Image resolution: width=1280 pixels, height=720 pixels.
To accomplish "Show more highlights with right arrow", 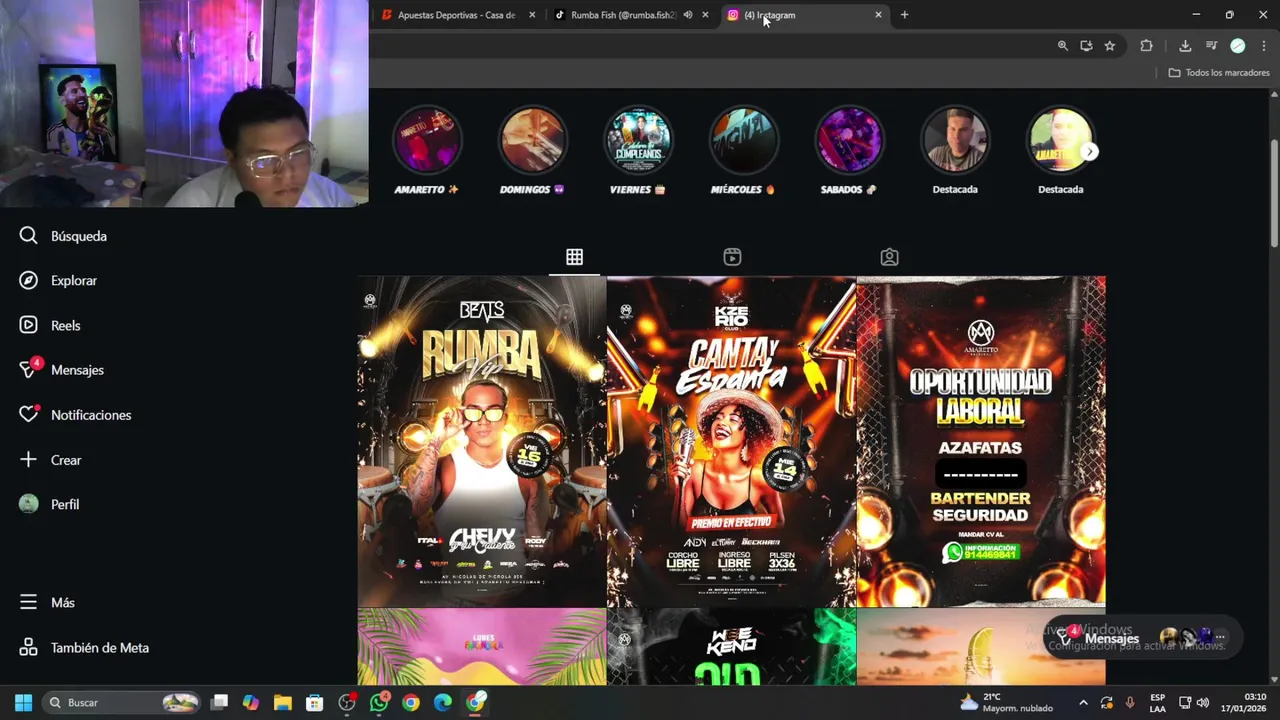I will [x=1090, y=152].
